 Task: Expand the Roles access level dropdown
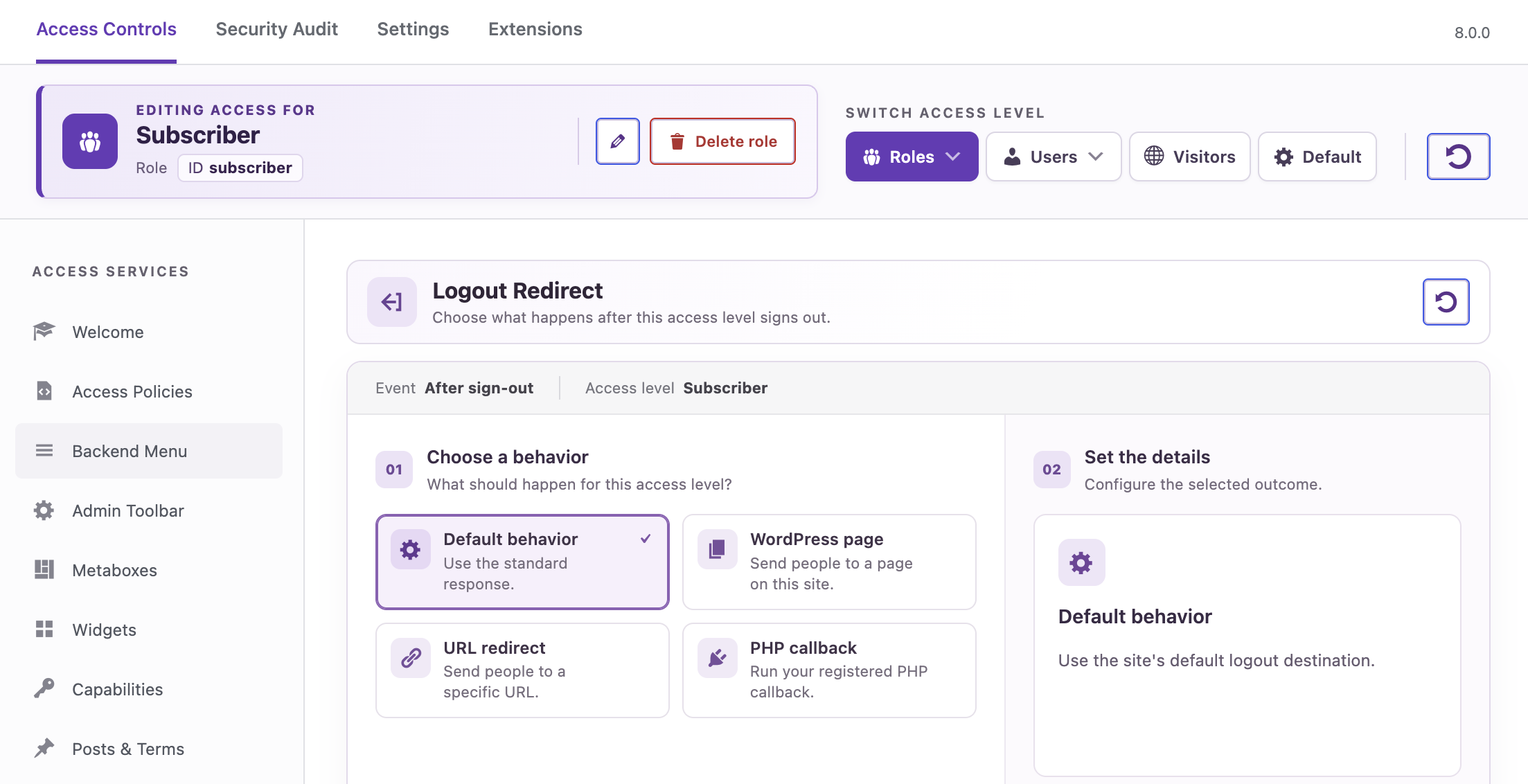(x=912, y=157)
